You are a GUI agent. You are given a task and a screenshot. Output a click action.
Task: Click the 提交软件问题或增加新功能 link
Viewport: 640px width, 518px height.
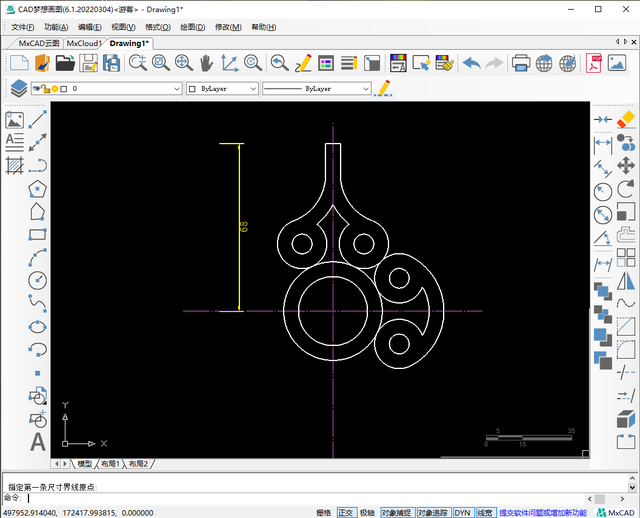pyautogui.click(x=543, y=512)
